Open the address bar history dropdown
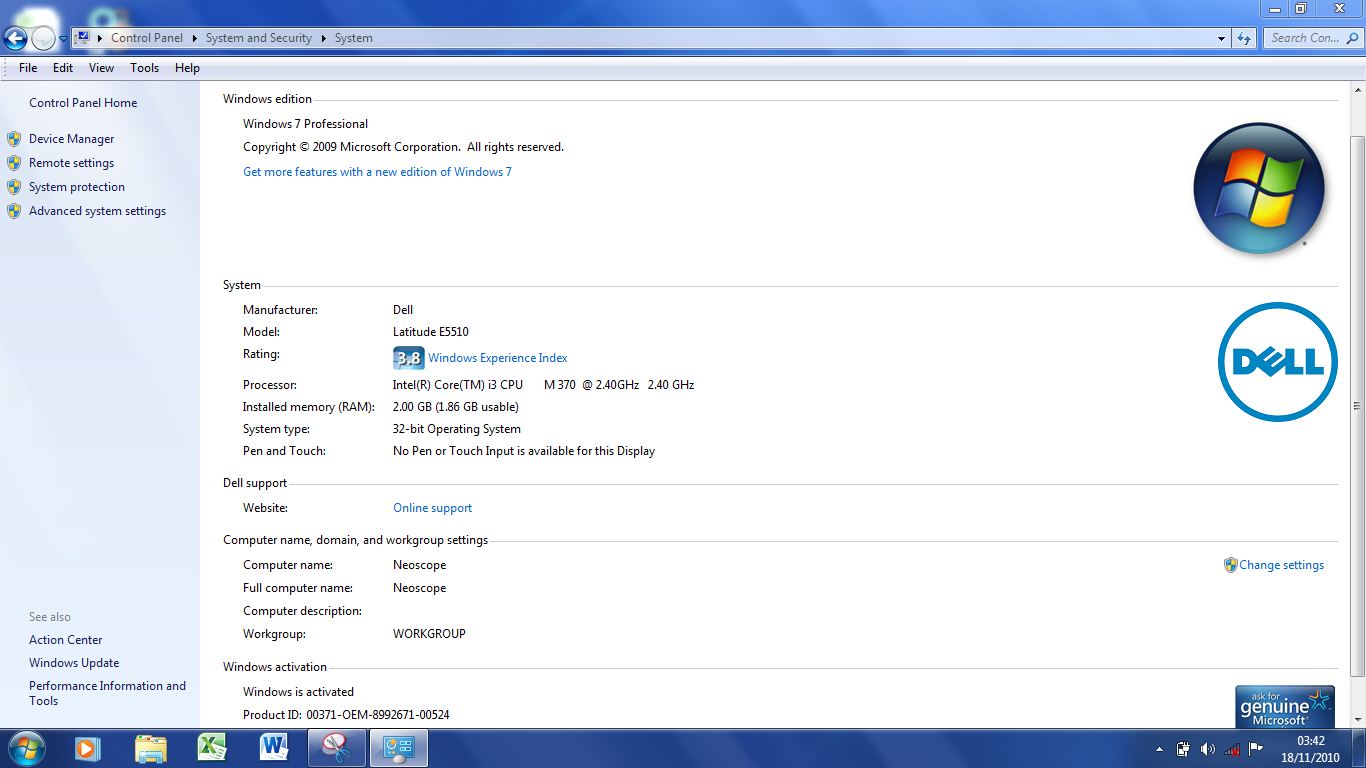The image size is (1366, 768). click(1222, 38)
